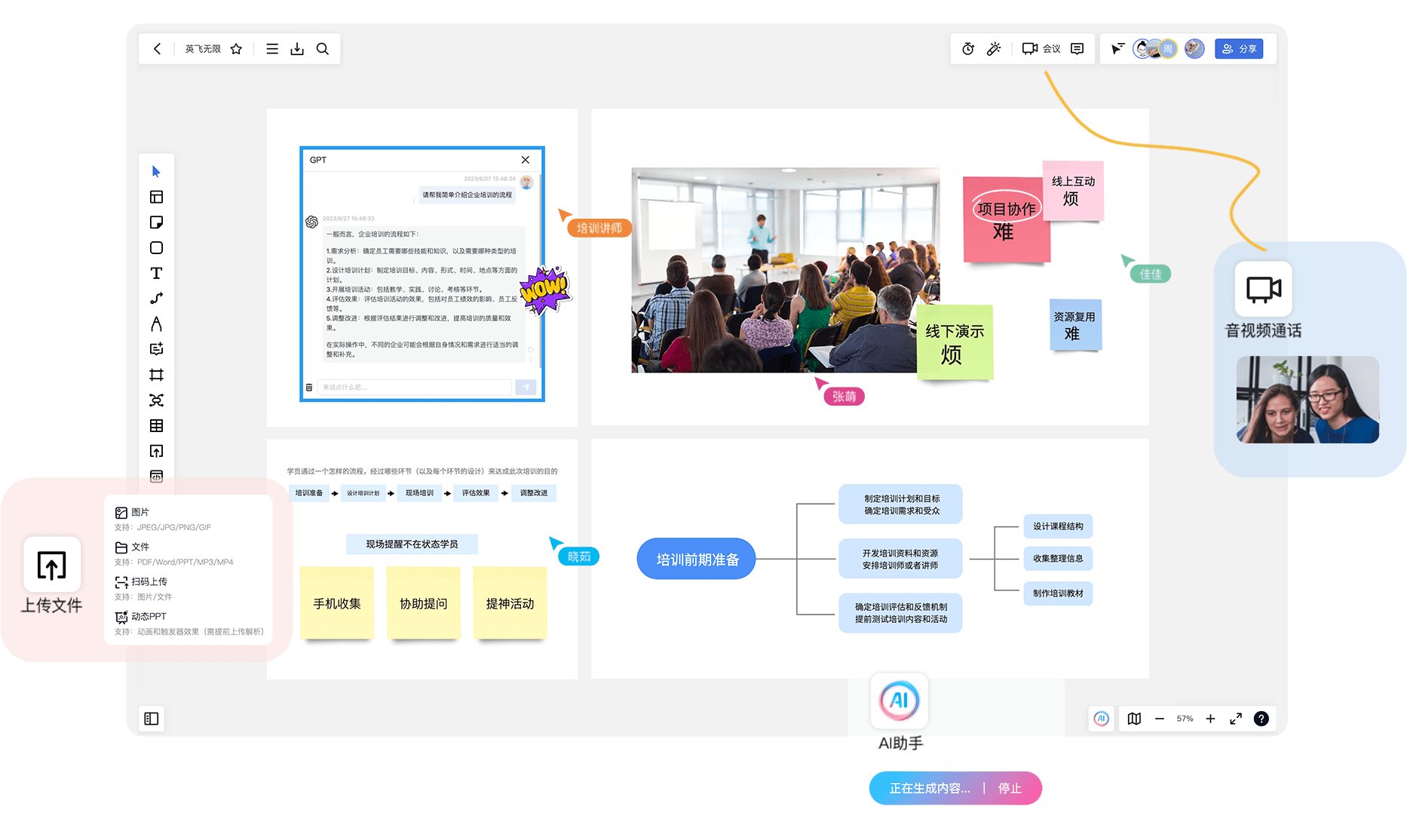Open the comments chat icon
The height and width of the screenshot is (840, 1407).
click(x=1077, y=49)
